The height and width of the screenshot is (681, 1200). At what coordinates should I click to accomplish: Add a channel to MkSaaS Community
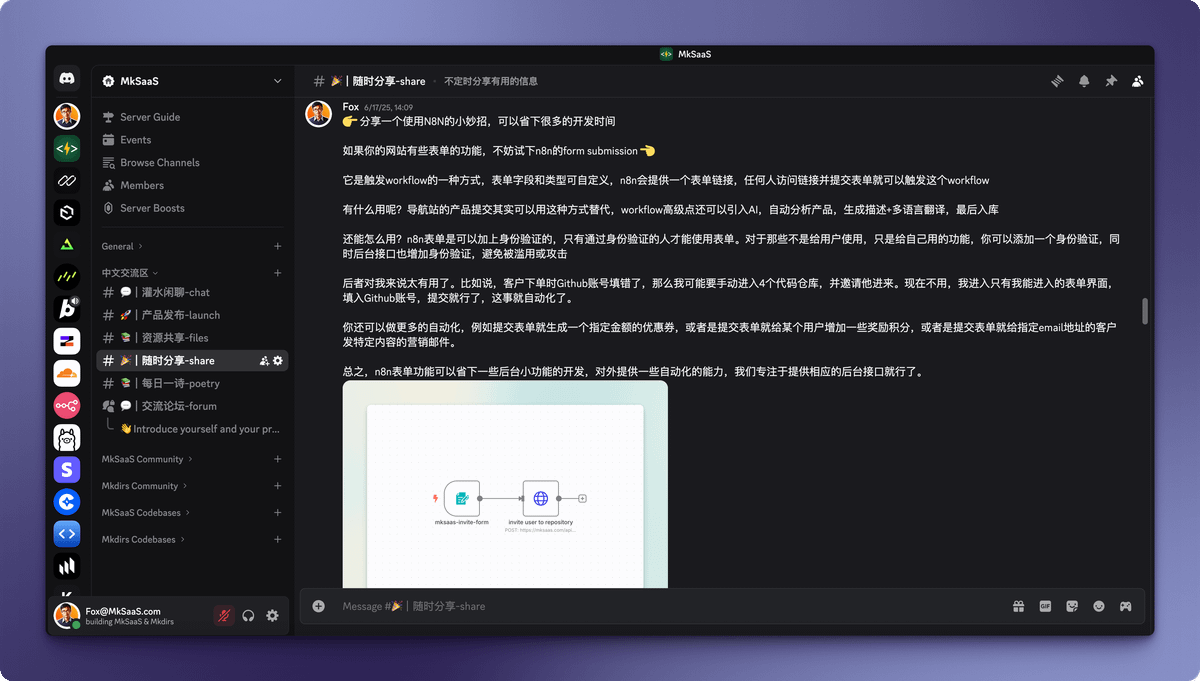coord(278,459)
